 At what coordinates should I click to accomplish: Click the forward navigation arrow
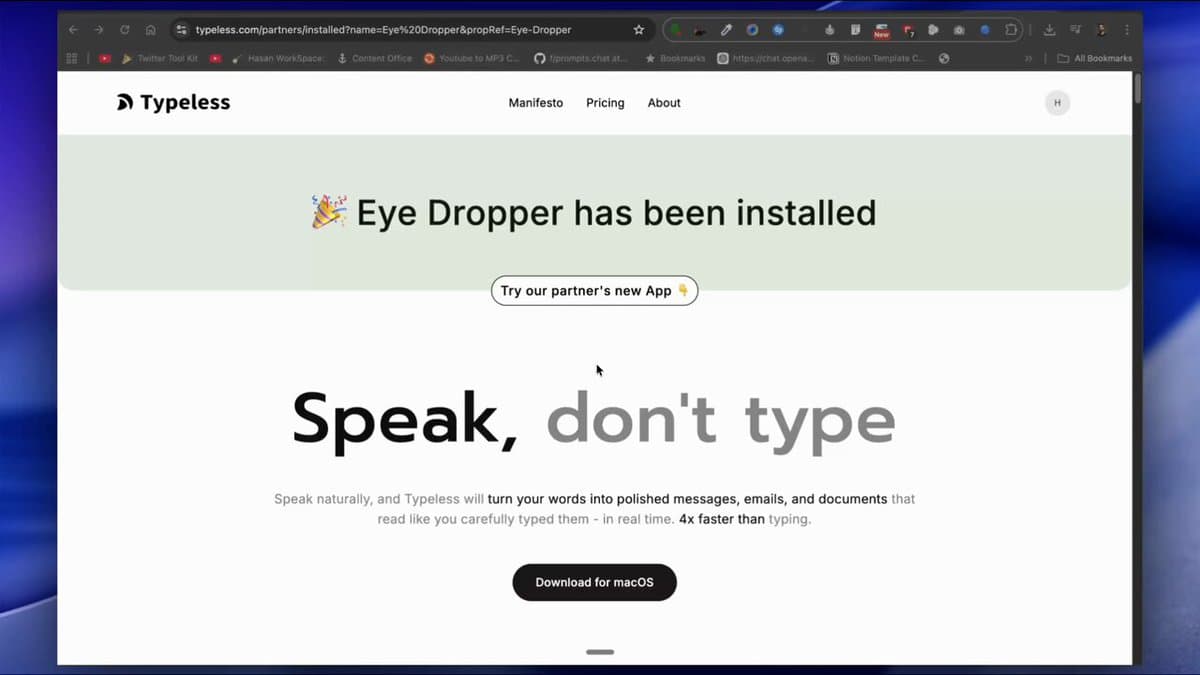click(97, 29)
